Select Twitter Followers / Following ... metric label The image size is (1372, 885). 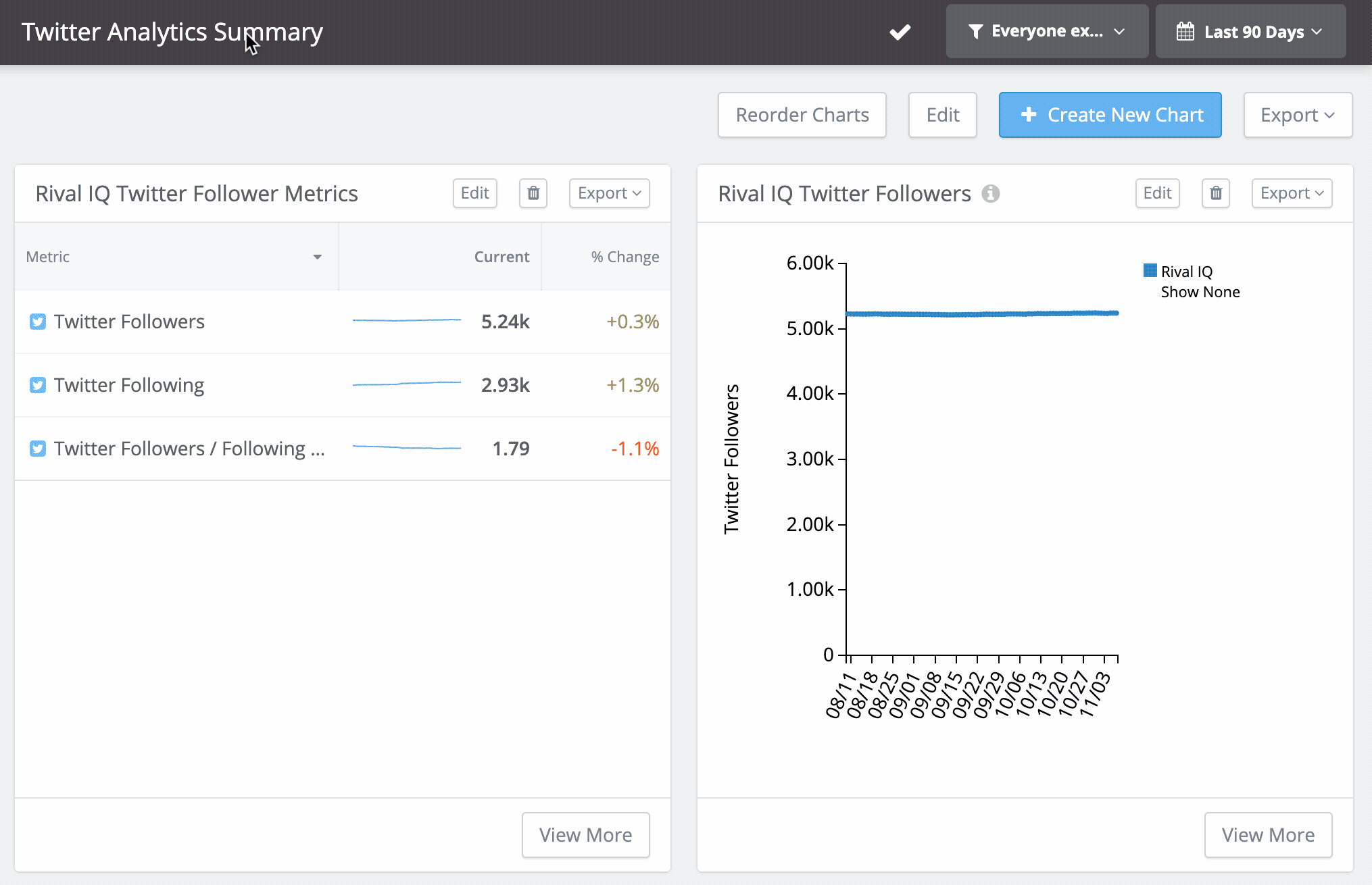point(189,449)
